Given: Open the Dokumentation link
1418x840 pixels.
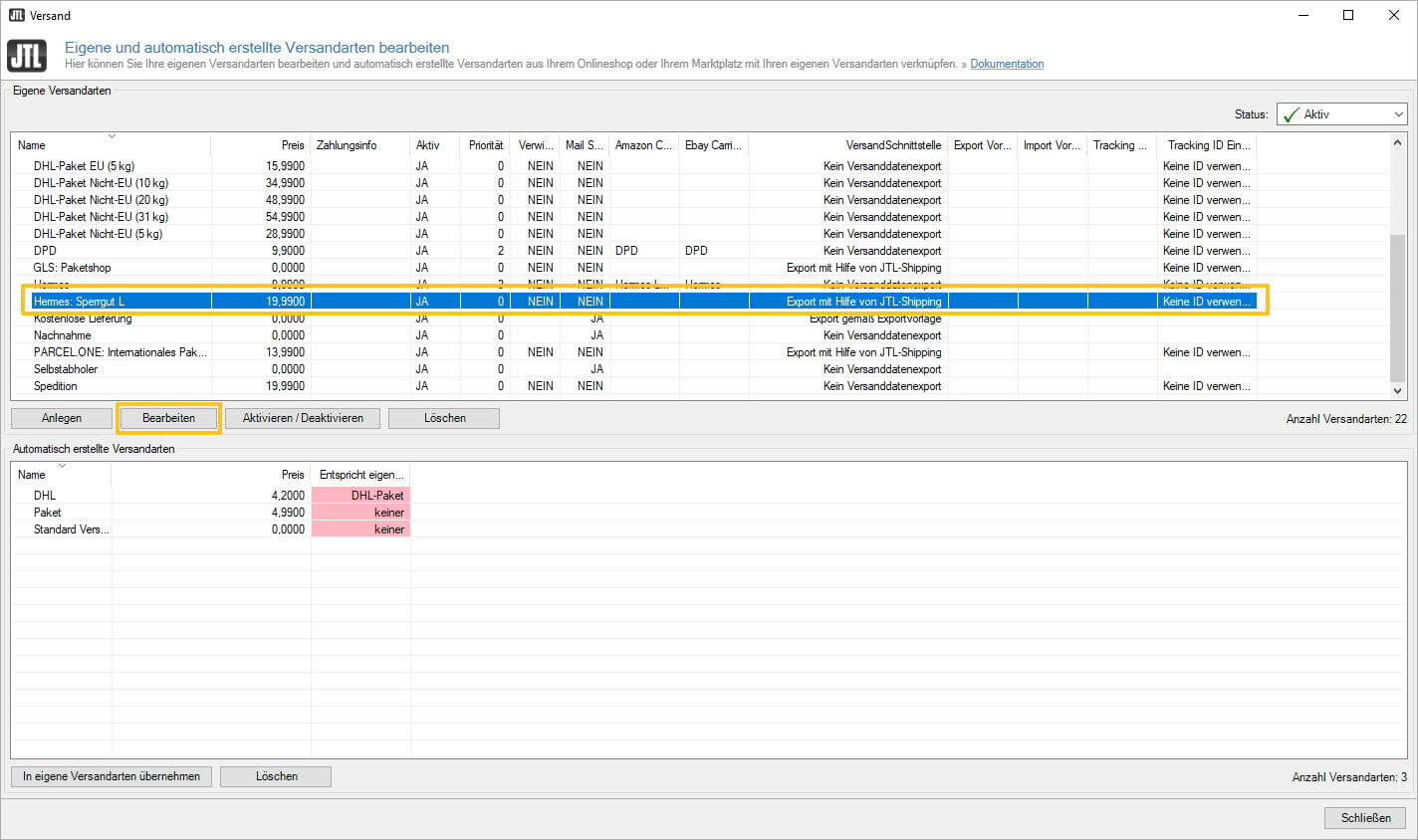Looking at the screenshot, I should tap(1007, 64).
